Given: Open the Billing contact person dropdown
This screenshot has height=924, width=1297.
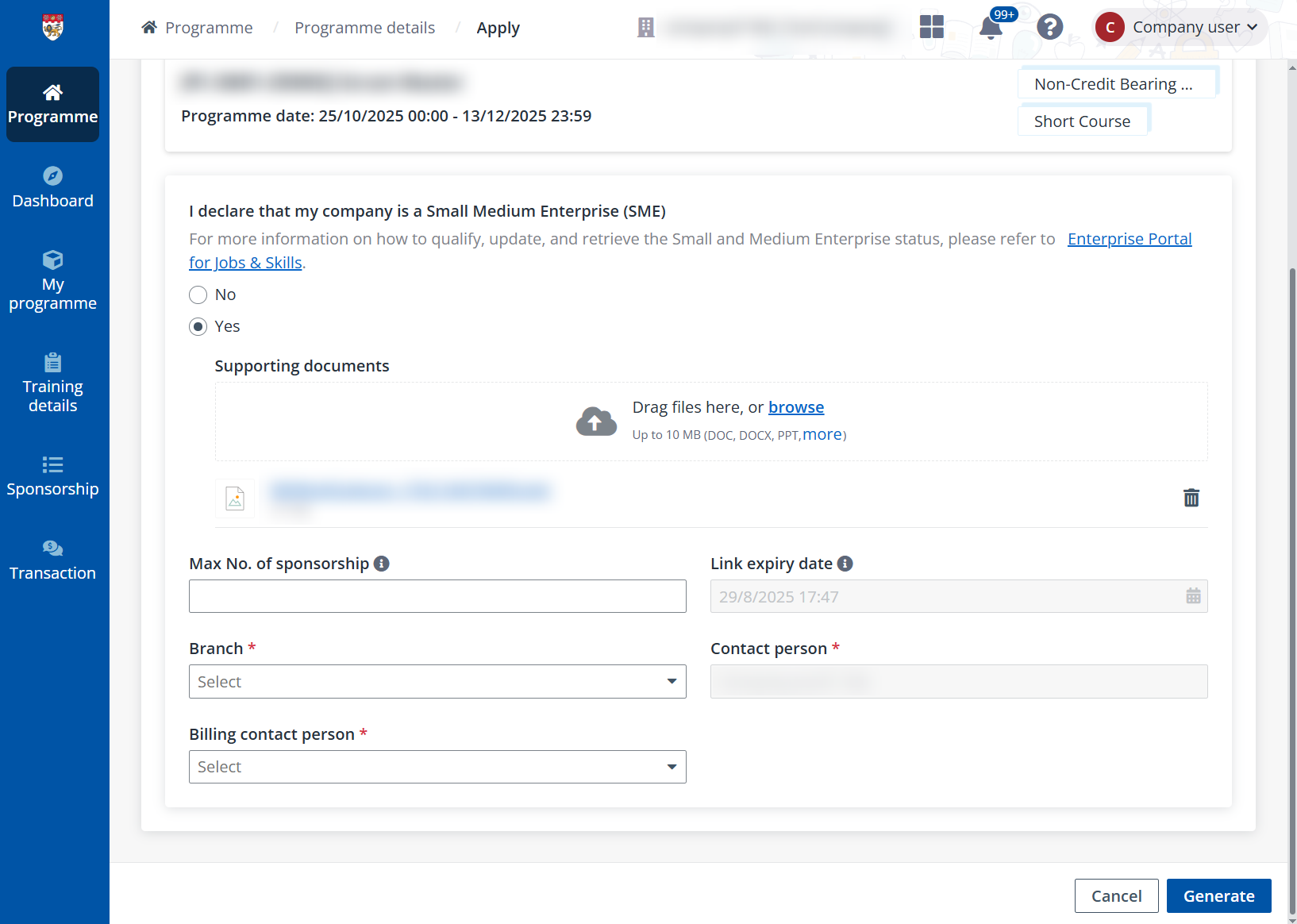Looking at the screenshot, I should (437, 766).
